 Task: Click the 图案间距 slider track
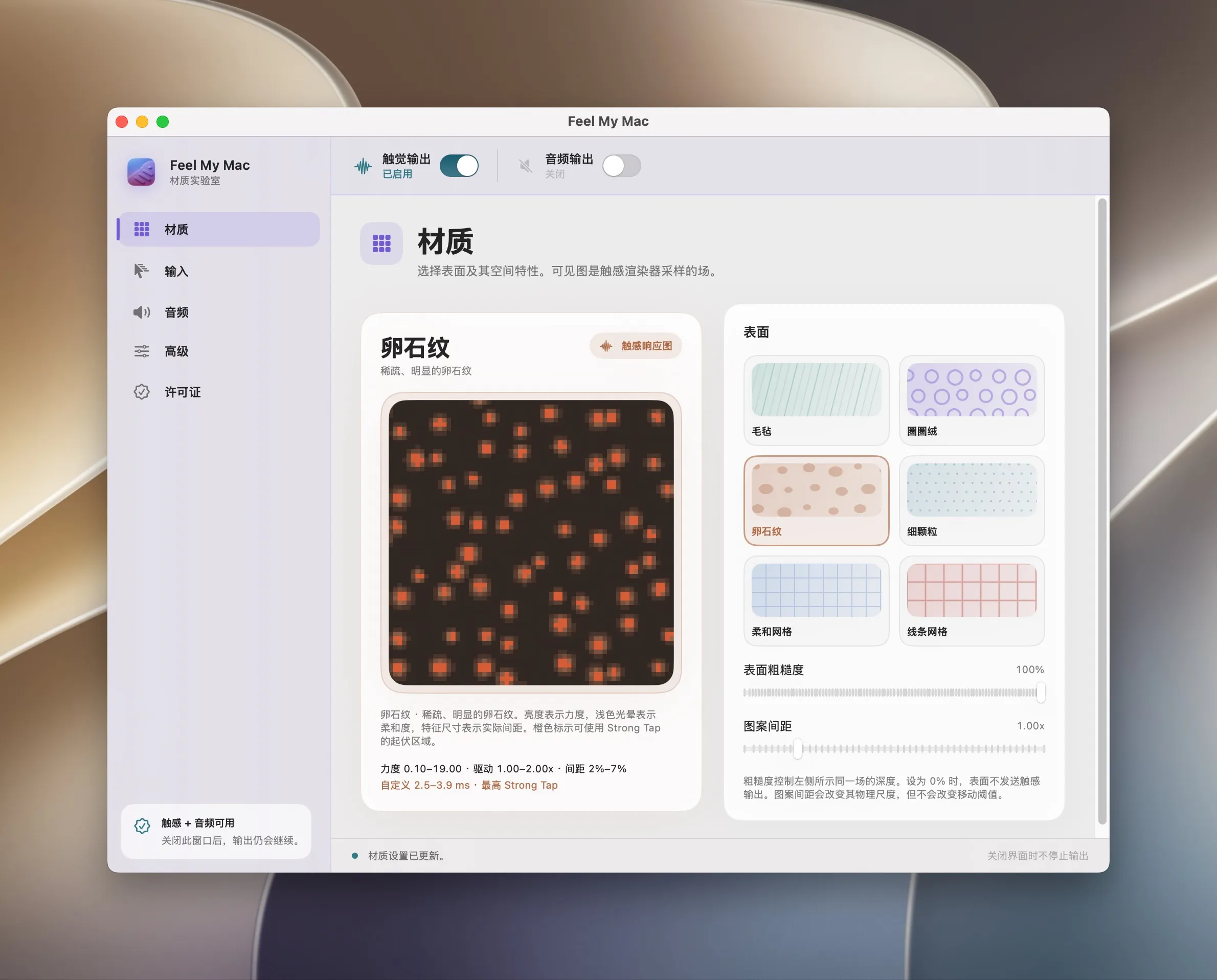pyautogui.click(x=894, y=749)
